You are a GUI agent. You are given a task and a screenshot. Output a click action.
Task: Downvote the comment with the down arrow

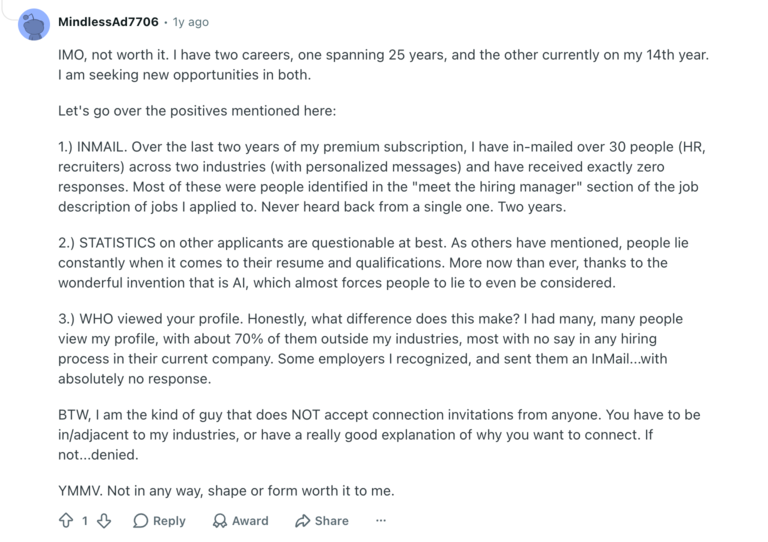(x=104, y=520)
